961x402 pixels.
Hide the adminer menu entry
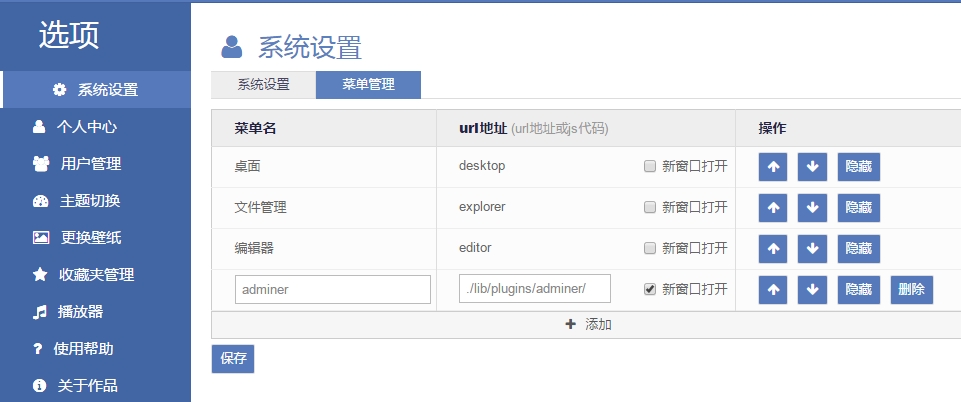(859, 290)
